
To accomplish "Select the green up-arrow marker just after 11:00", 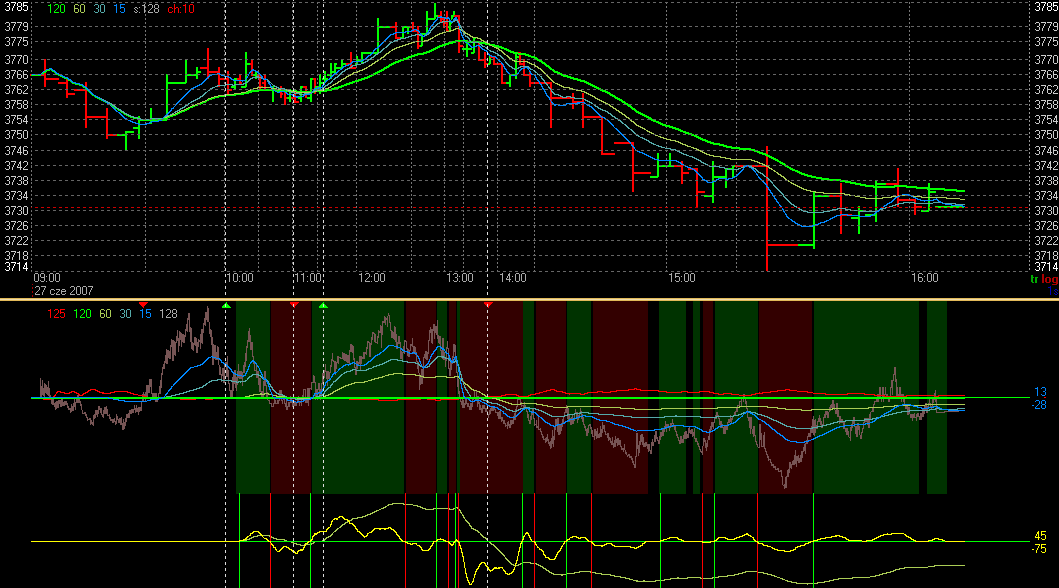I will tap(323, 304).
